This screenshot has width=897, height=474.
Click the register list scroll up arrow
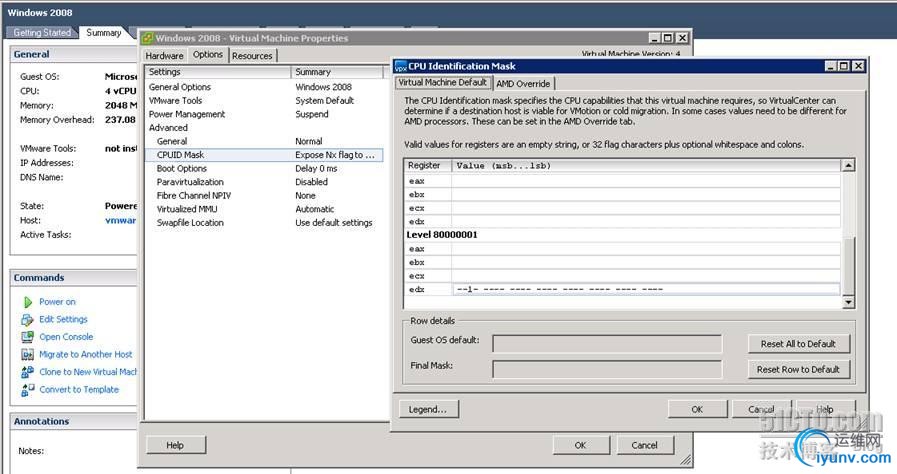click(848, 165)
